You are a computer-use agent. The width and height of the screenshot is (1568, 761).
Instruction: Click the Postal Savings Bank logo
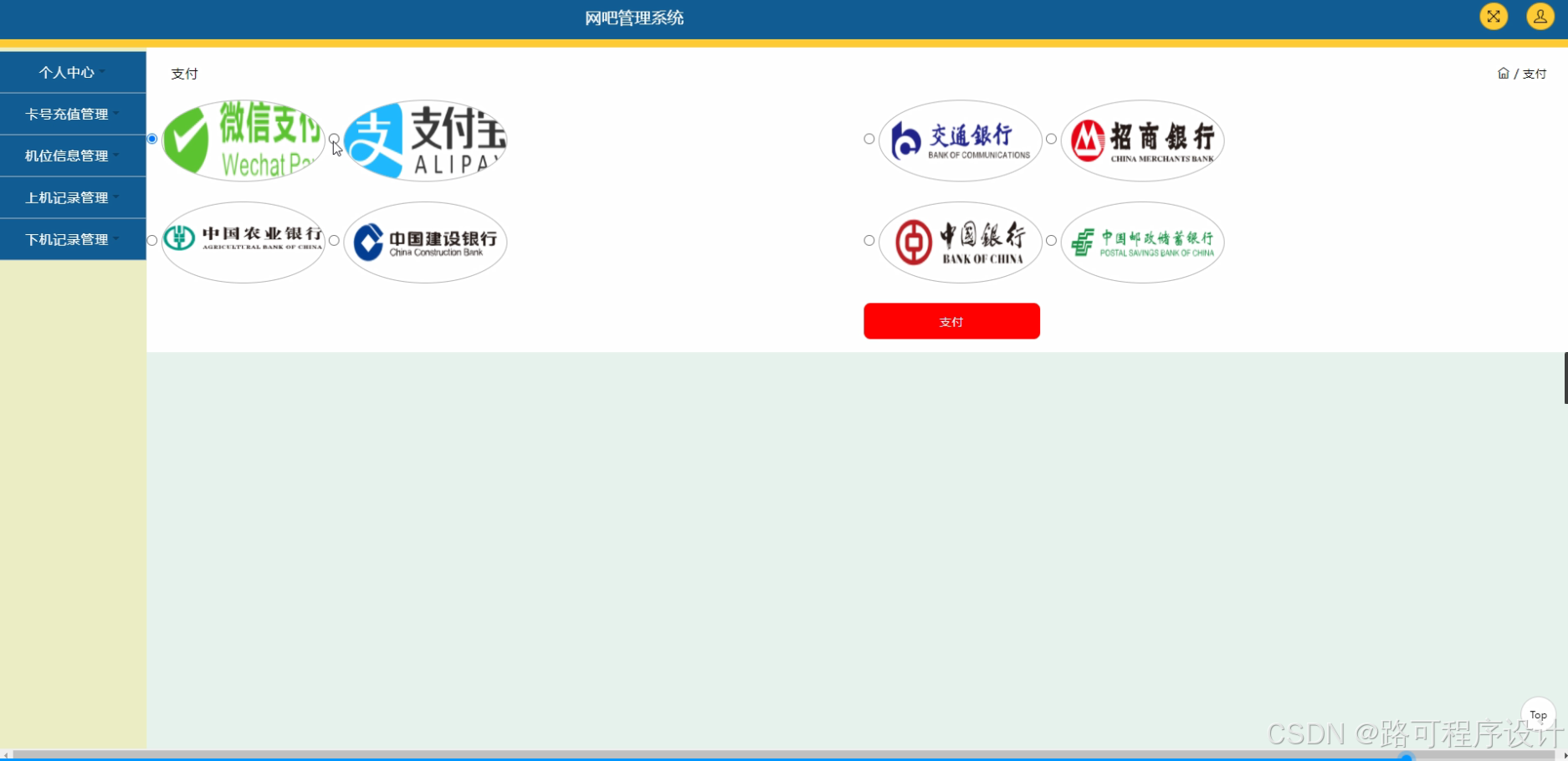point(1143,242)
